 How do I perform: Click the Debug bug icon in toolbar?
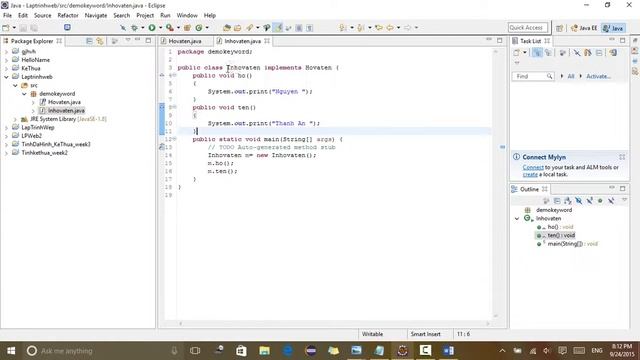134,28
